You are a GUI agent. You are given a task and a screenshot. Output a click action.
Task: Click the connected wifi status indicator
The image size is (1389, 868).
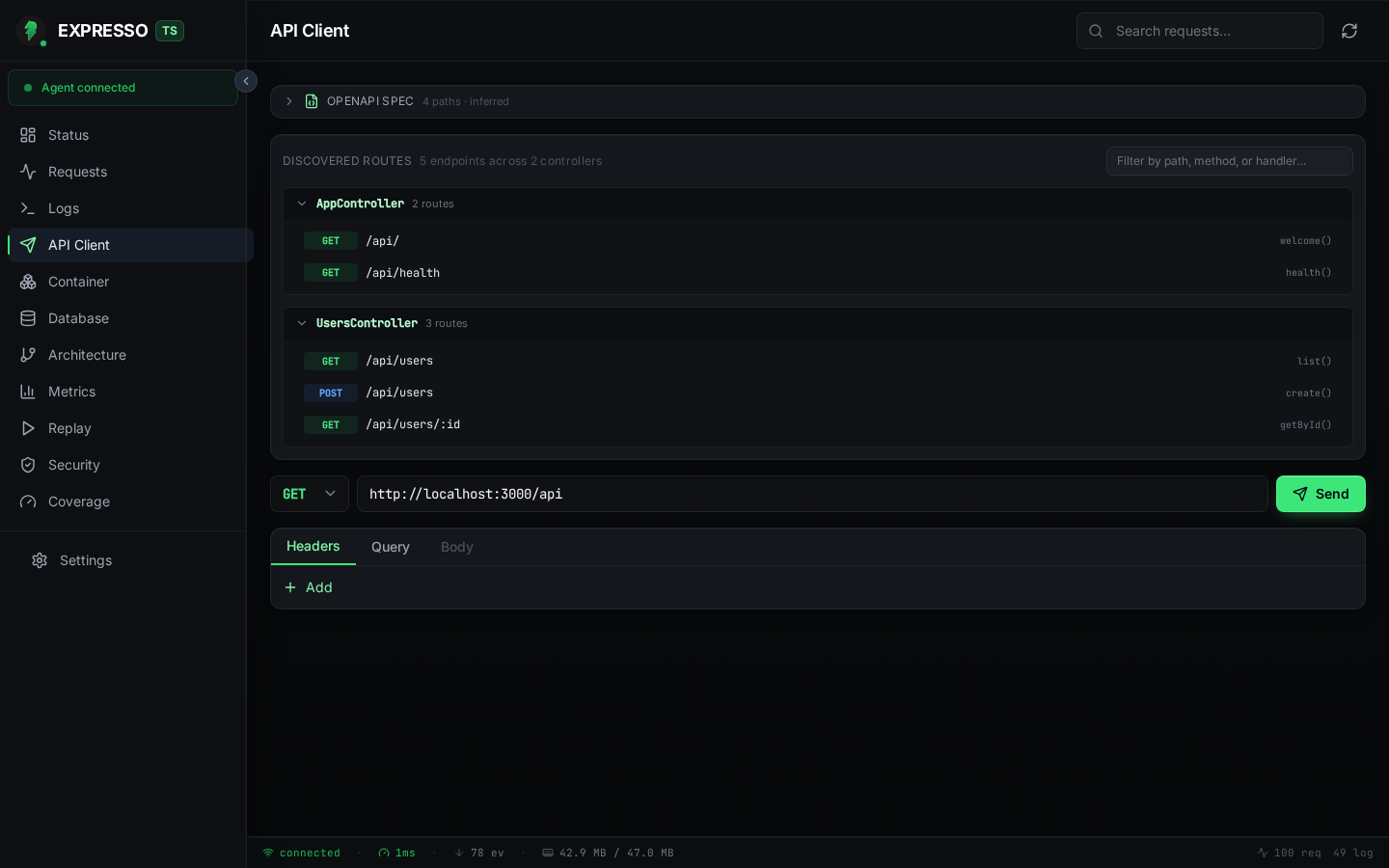(302, 853)
